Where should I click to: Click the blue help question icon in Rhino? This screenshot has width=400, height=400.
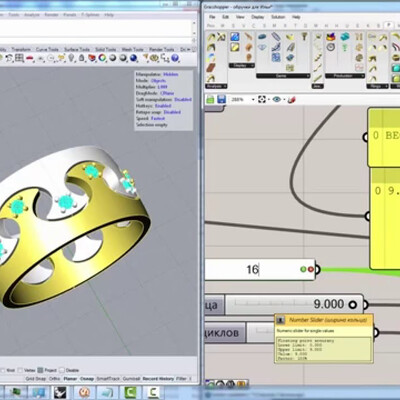[175, 58]
